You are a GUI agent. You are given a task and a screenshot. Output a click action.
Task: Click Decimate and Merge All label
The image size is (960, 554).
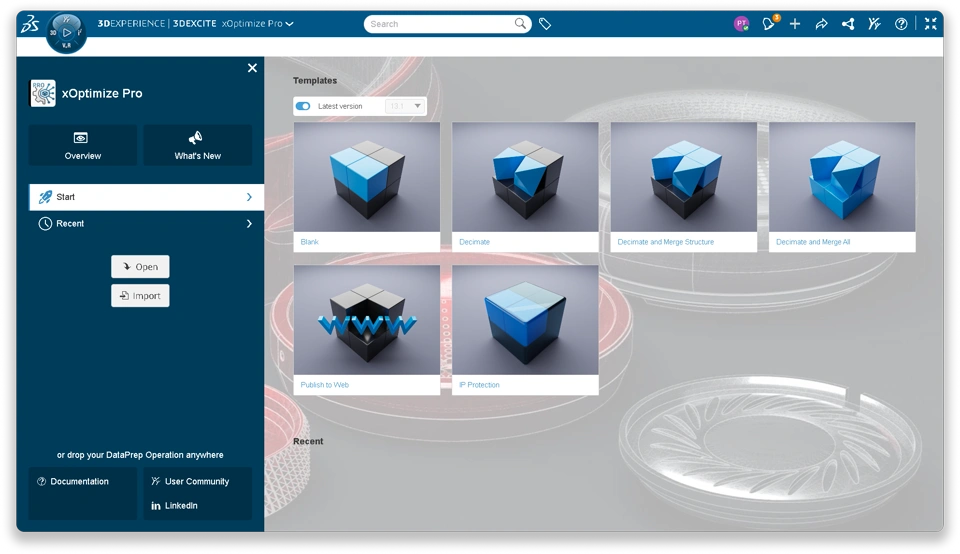point(813,242)
